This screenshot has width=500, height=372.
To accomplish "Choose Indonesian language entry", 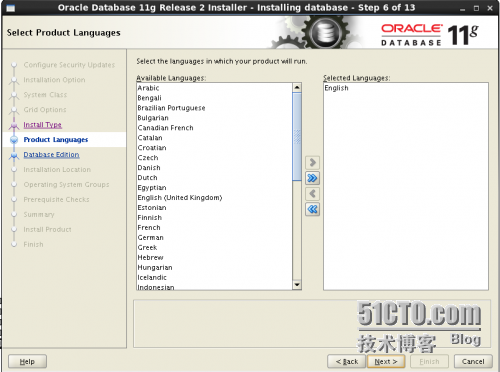I will tap(214, 287).
